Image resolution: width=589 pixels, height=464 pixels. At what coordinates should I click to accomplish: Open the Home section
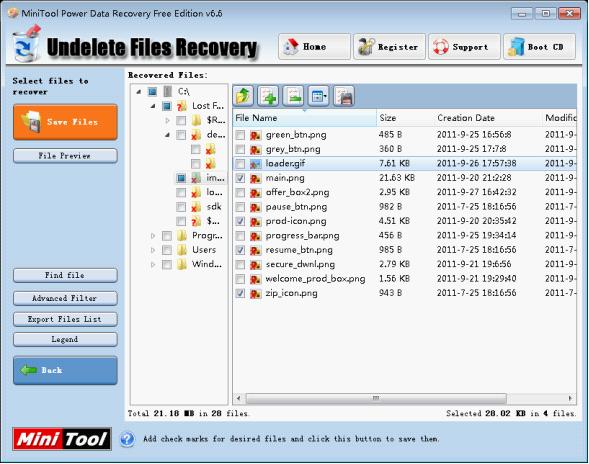(x=314, y=47)
